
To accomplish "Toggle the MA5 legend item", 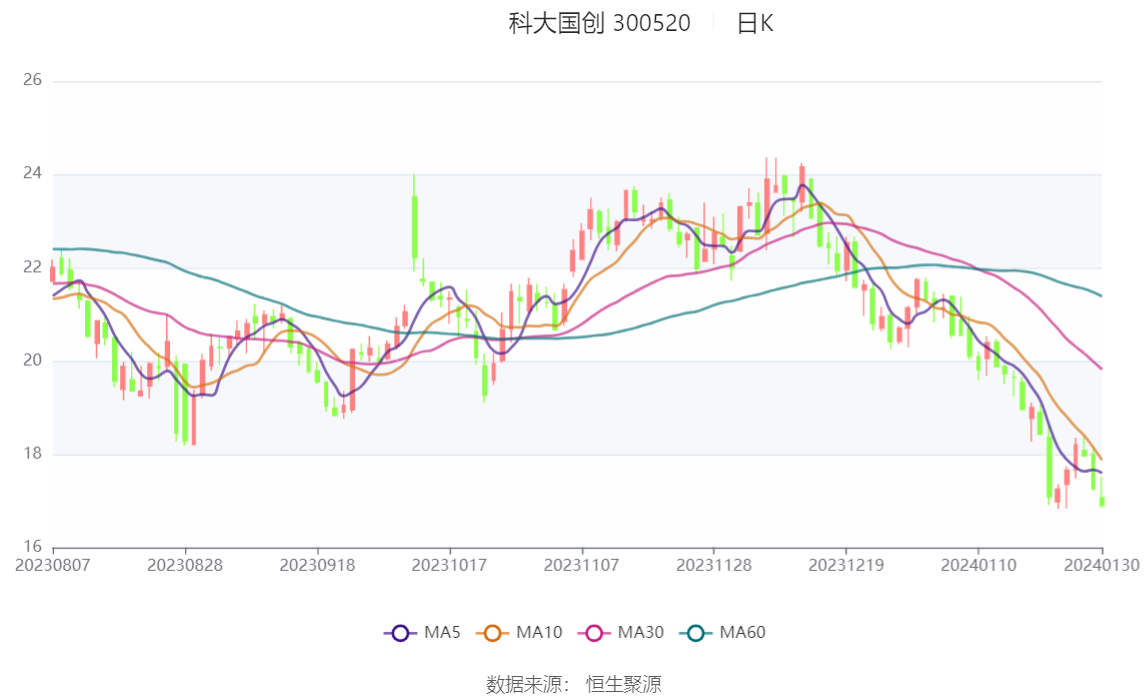I will tap(422, 632).
